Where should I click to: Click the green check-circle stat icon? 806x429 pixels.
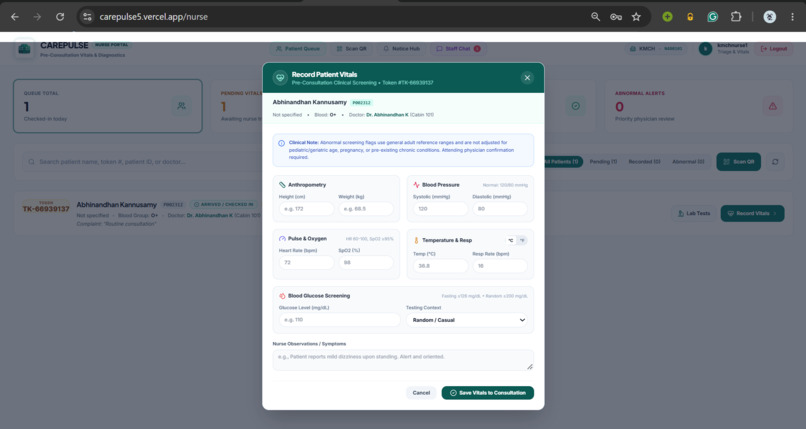pos(576,106)
